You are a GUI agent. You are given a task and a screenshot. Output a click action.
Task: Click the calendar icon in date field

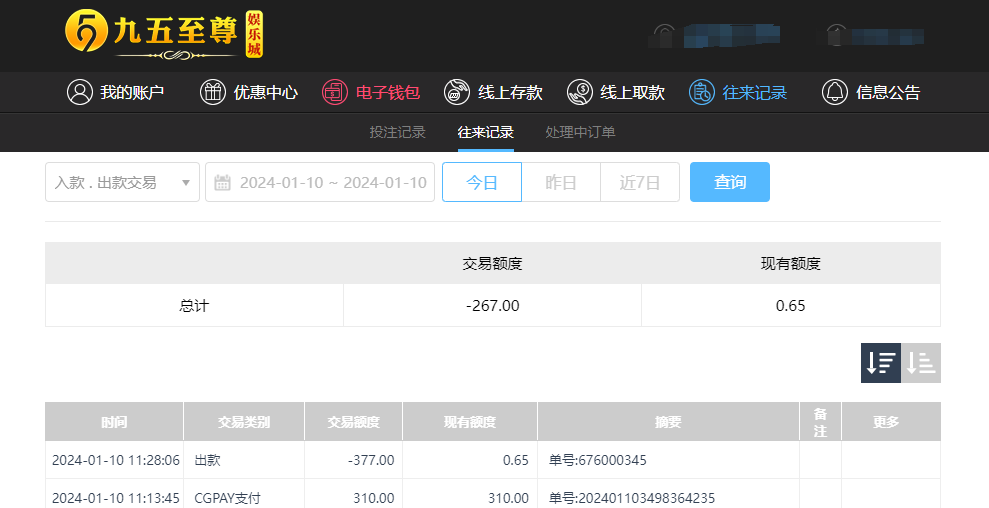click(222, 182)
